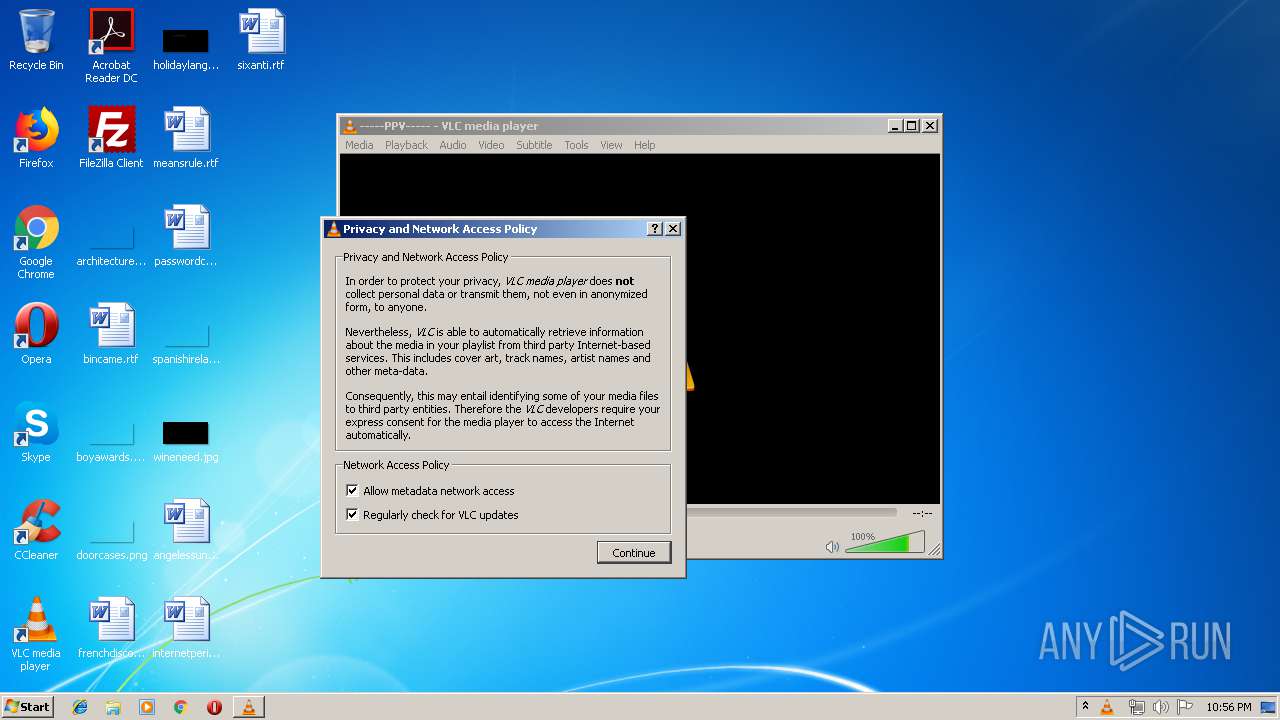Minimize the VLC media player window
The image size is (1280, 720).
(x=895, y=126)
